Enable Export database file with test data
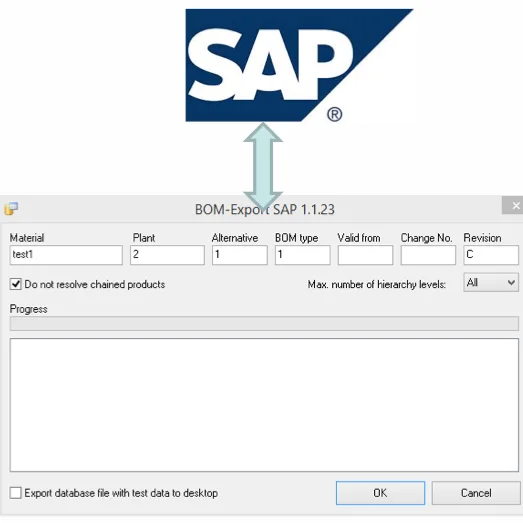The image size is (523, 523). pos(15,493)
